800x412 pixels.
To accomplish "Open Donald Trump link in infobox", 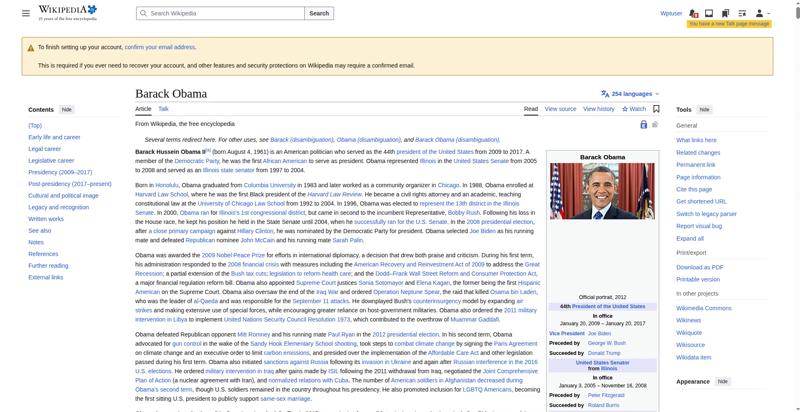I will (x=604, y=353).
